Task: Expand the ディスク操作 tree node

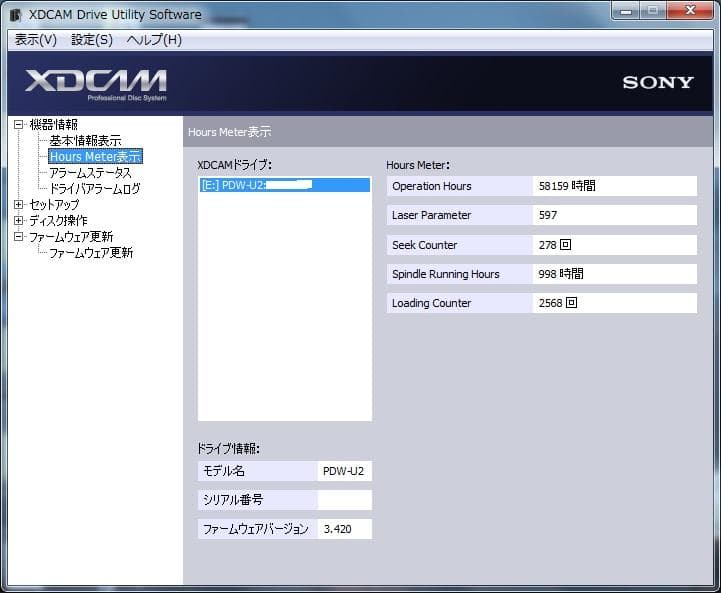Action: coord(18,221)
